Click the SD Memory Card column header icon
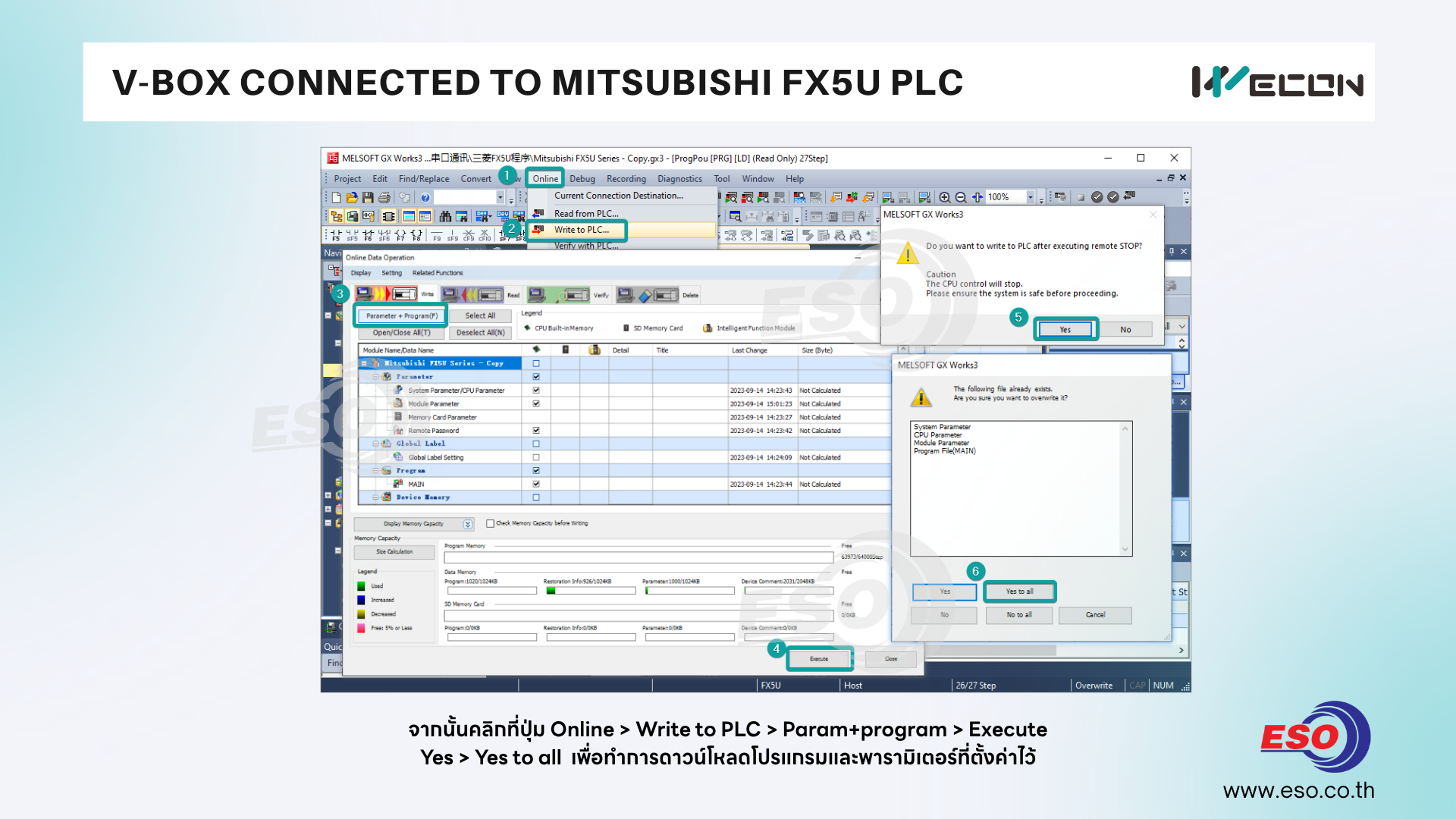Screen dimensions: 1456x819 point(566,350)
